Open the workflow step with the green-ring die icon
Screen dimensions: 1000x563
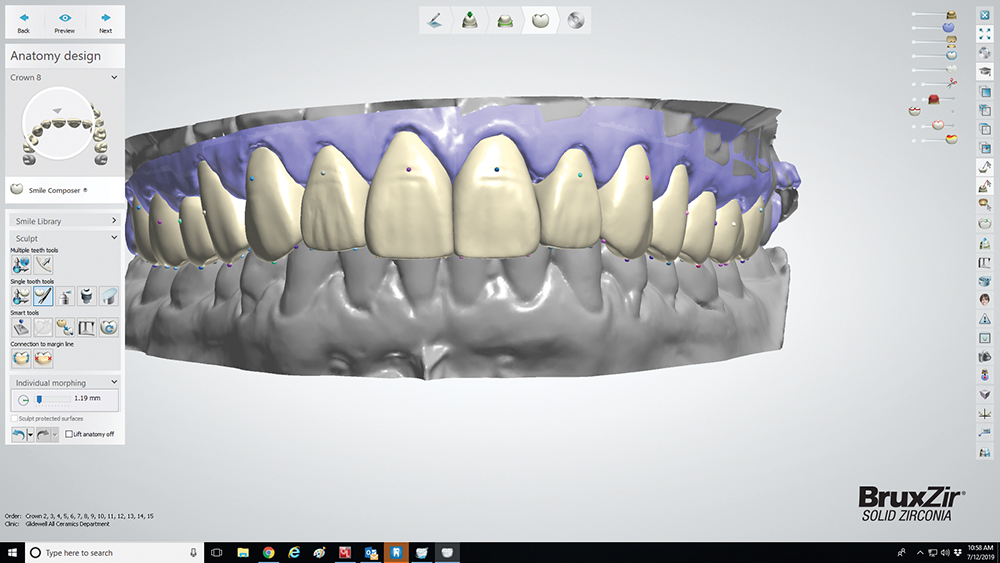(505, 20)
